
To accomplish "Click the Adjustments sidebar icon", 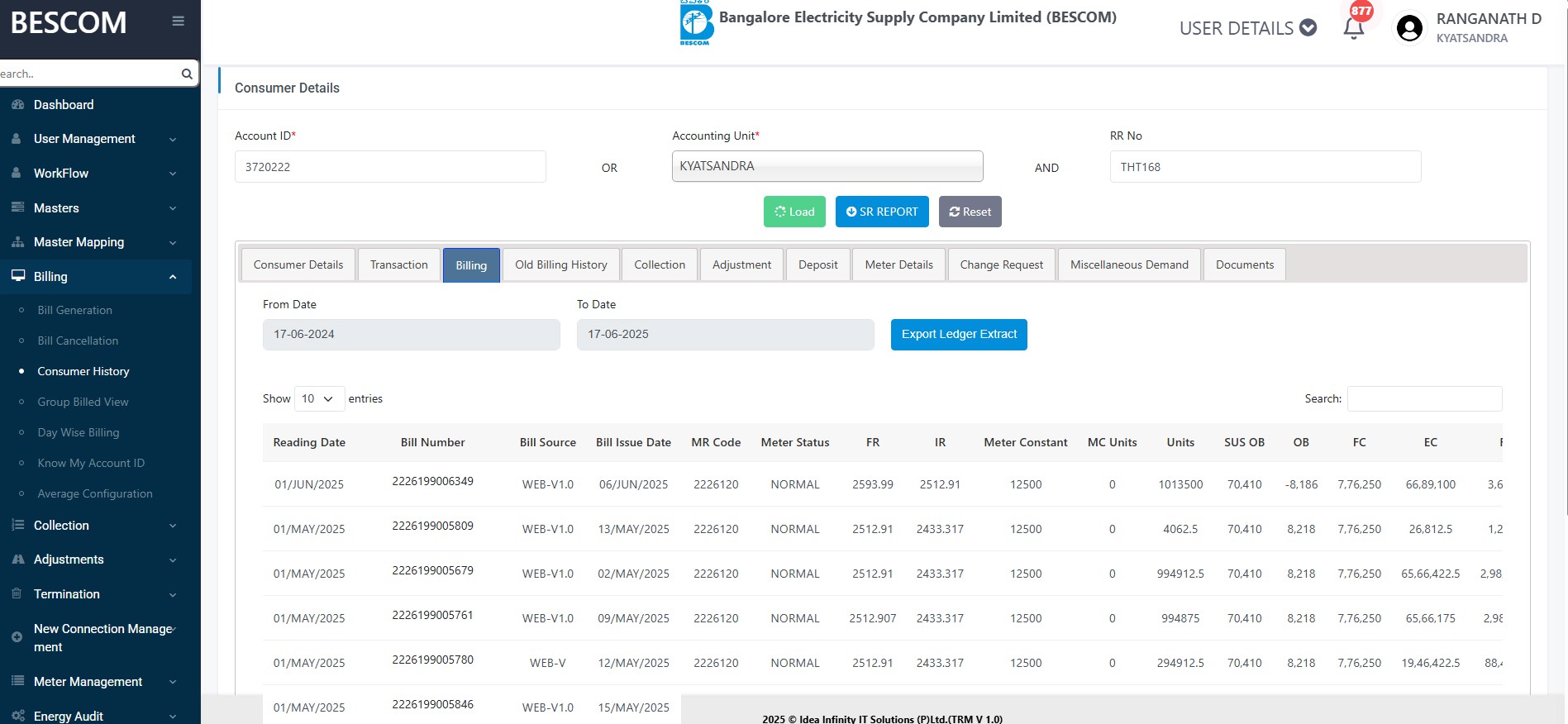I will click(x=17, y=560).
